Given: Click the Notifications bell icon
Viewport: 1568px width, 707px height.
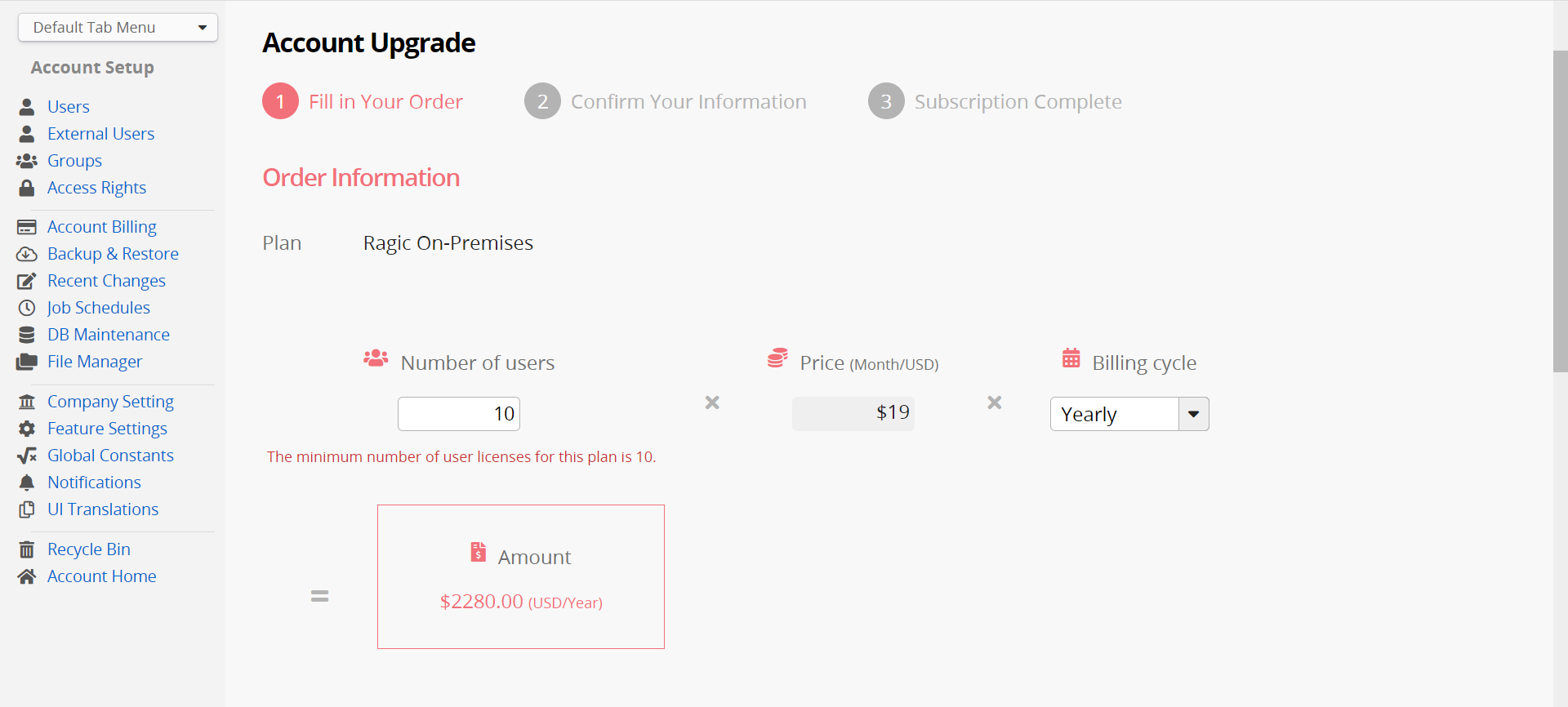Looking at the screenshot, I should 27,482.
